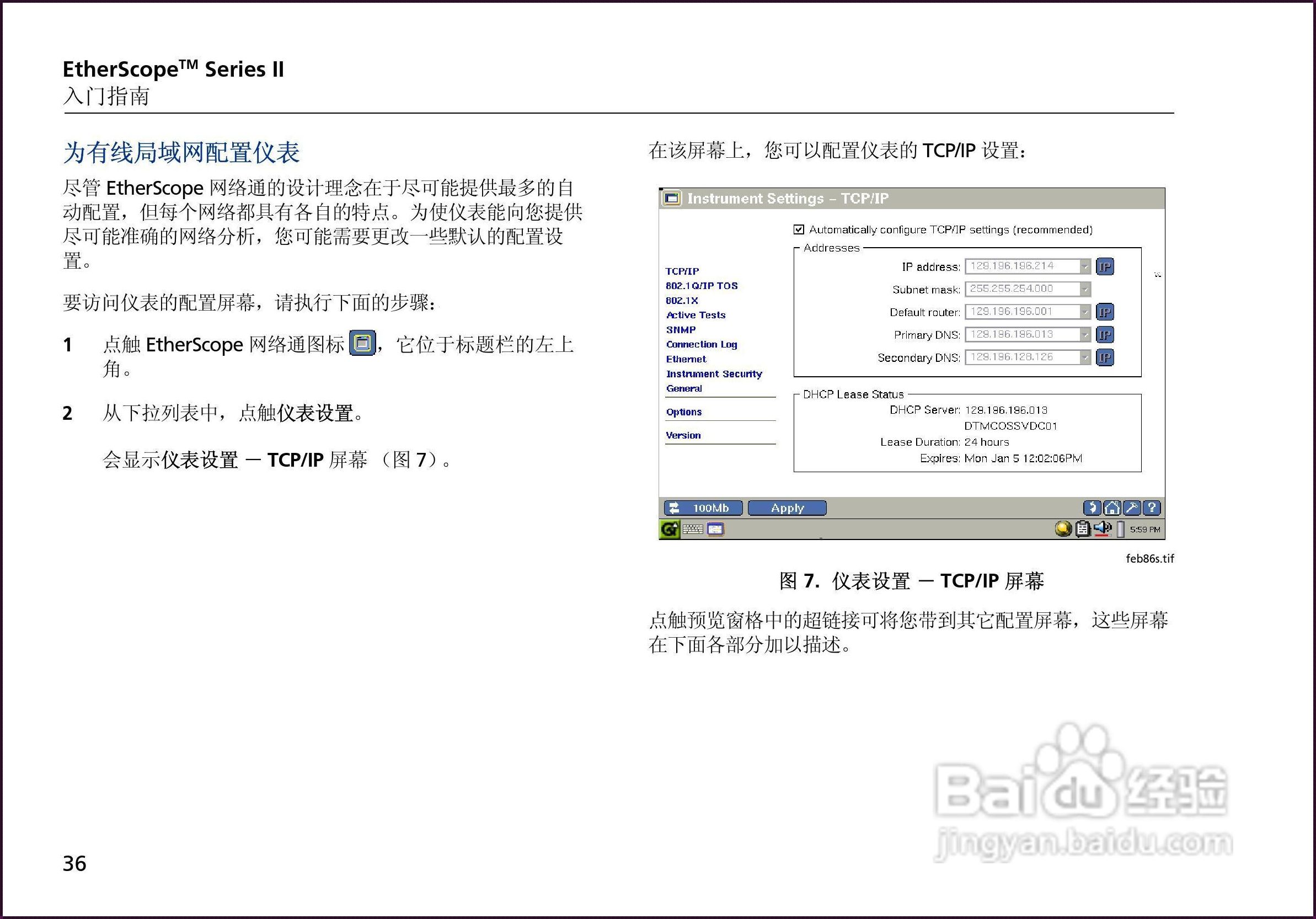Click the Expires value Mon Jan 5 12:02:06PM
The height and width of the screenshot is (919, 1316).
click(x=1023, y=458)
